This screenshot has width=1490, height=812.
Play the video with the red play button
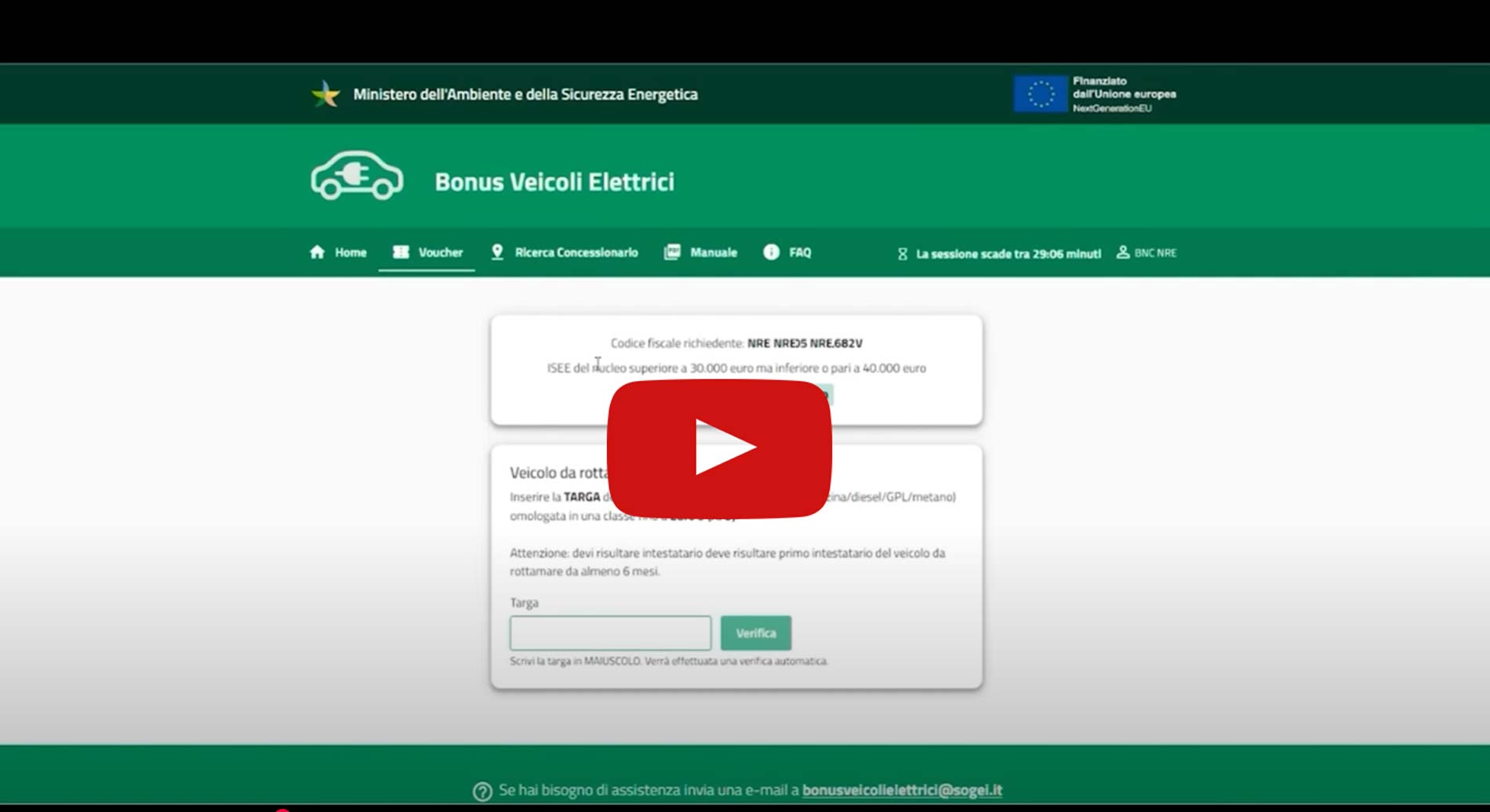(719, 448)
